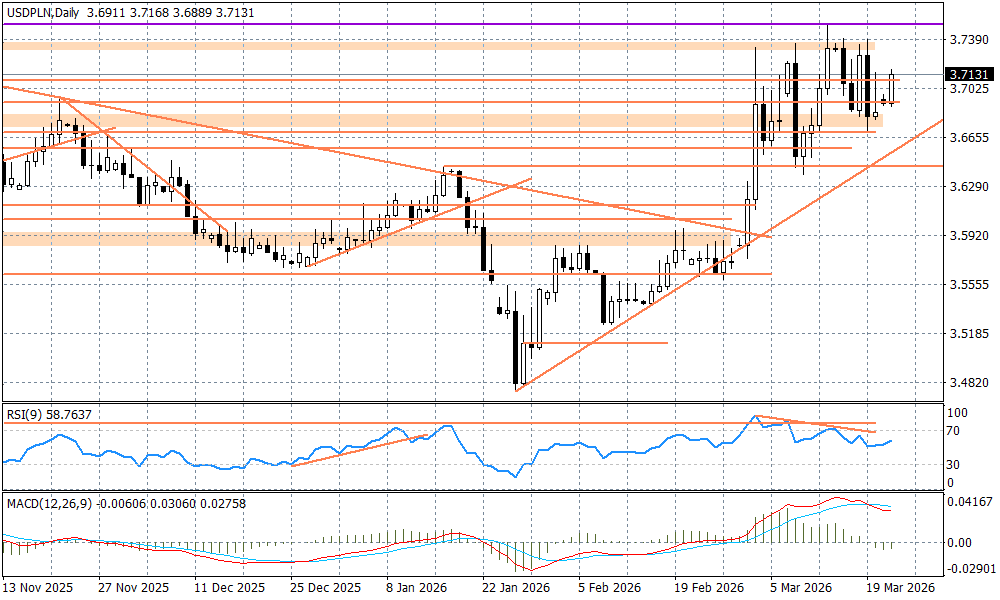Select the current price tag 3.7131
This screenshot has height=600, width=1000.
pyautogui.click(x=969, y=75)
